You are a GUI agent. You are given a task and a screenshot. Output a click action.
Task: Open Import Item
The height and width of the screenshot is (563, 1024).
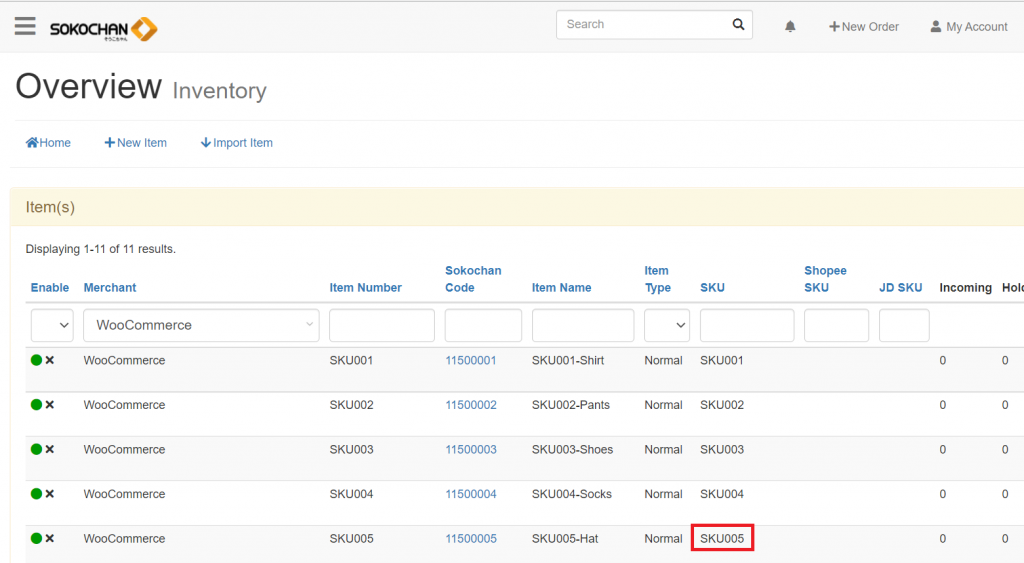coord(236,142)
